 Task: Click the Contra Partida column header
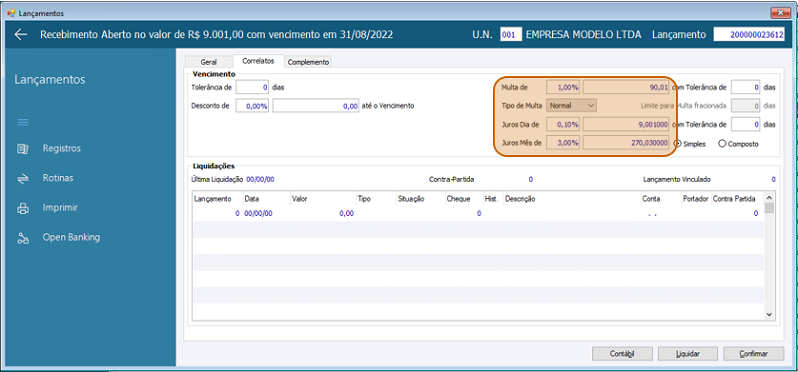click(x=734, y=199)
